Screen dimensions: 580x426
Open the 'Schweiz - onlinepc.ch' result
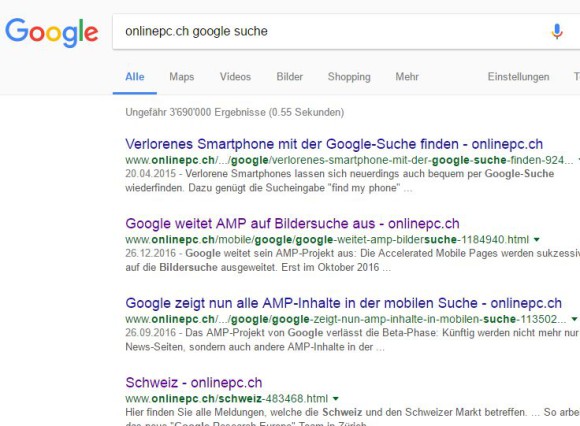click(194, 382)
